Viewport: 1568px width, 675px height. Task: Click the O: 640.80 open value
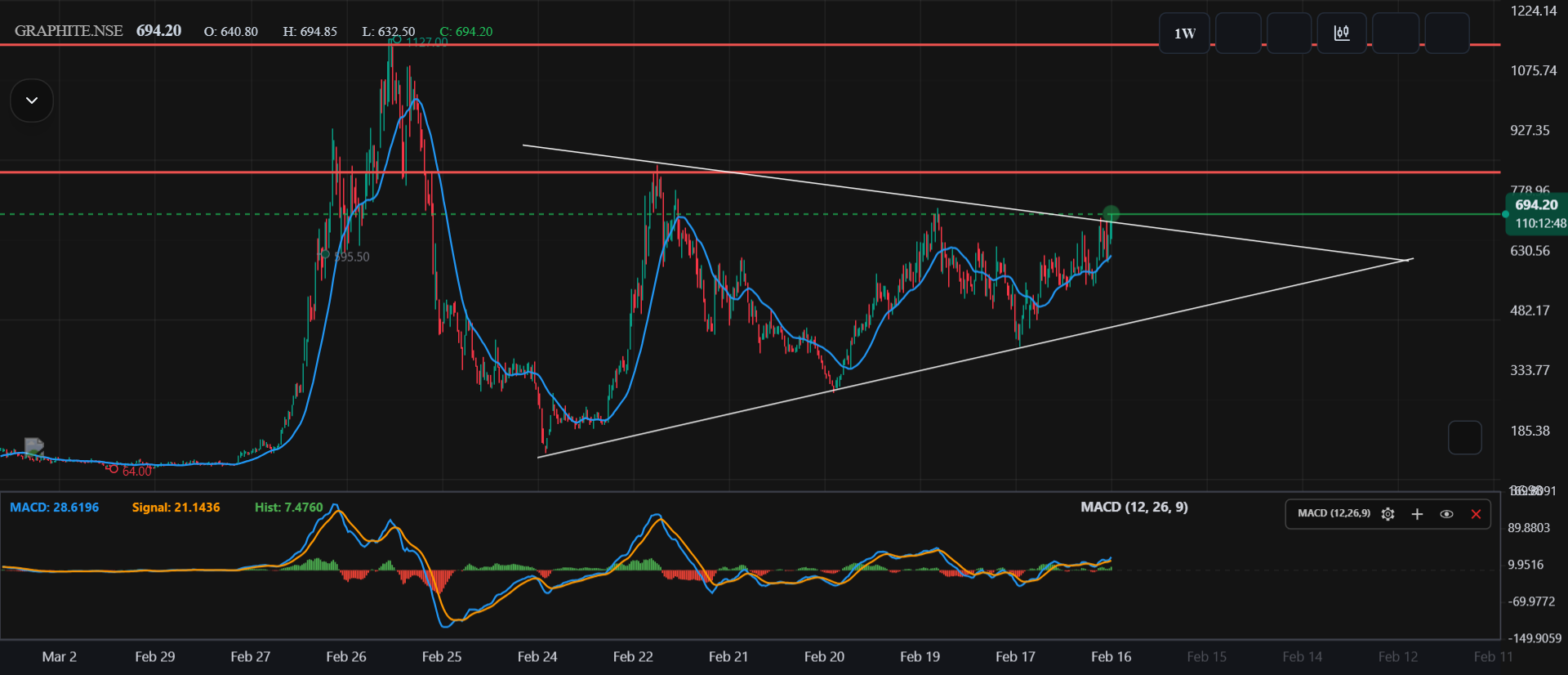(230, 32)
